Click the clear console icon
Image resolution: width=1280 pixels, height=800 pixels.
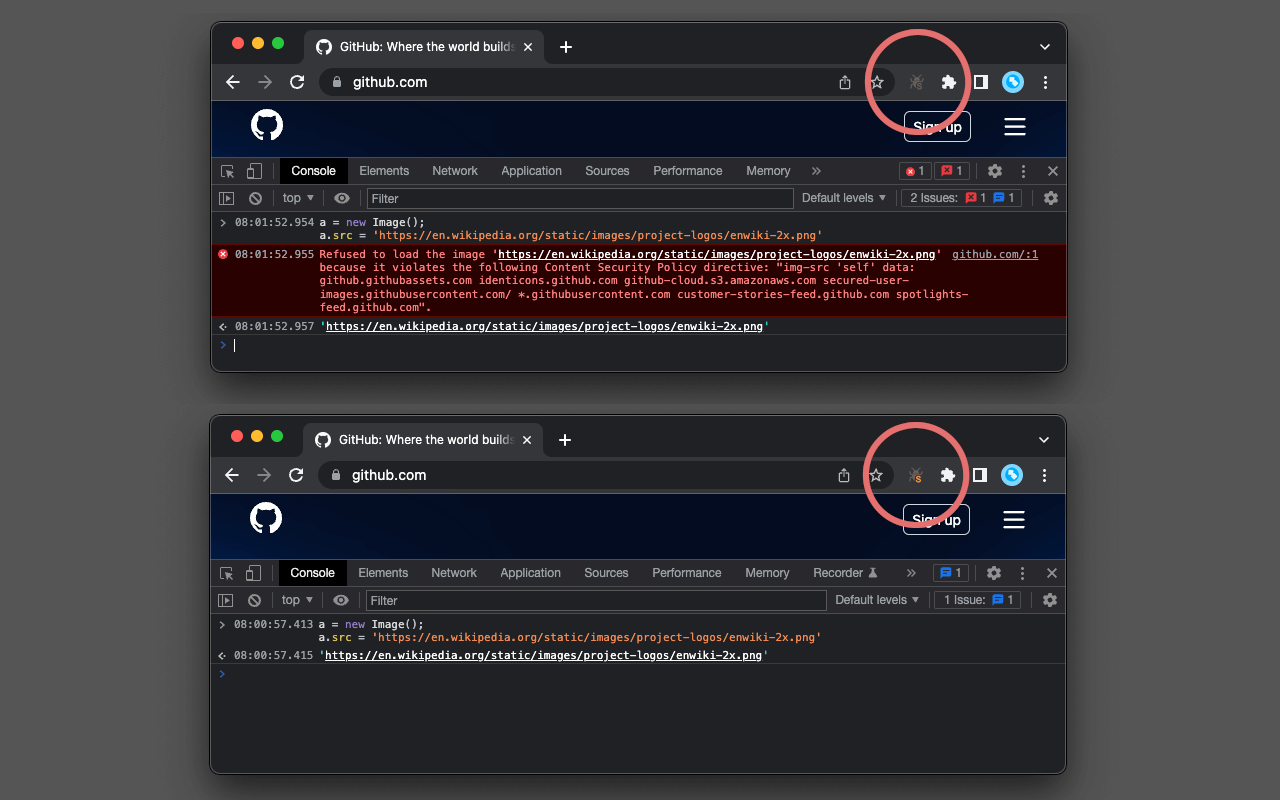255,197
